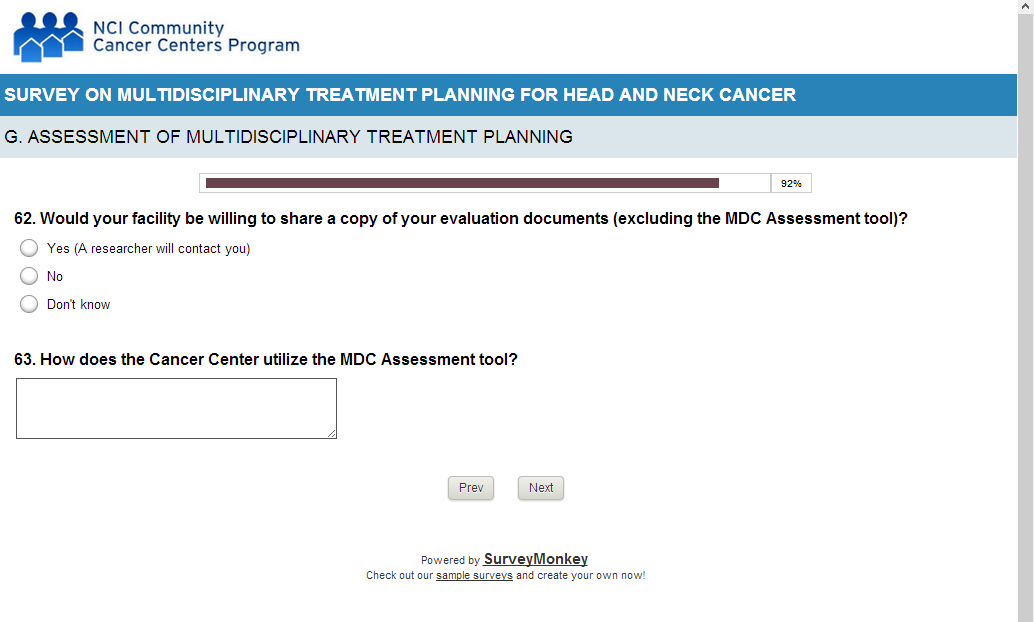Follow the sample surveys link
Viewport: 1034px width, 622px height.
click(x=474, y=576)
